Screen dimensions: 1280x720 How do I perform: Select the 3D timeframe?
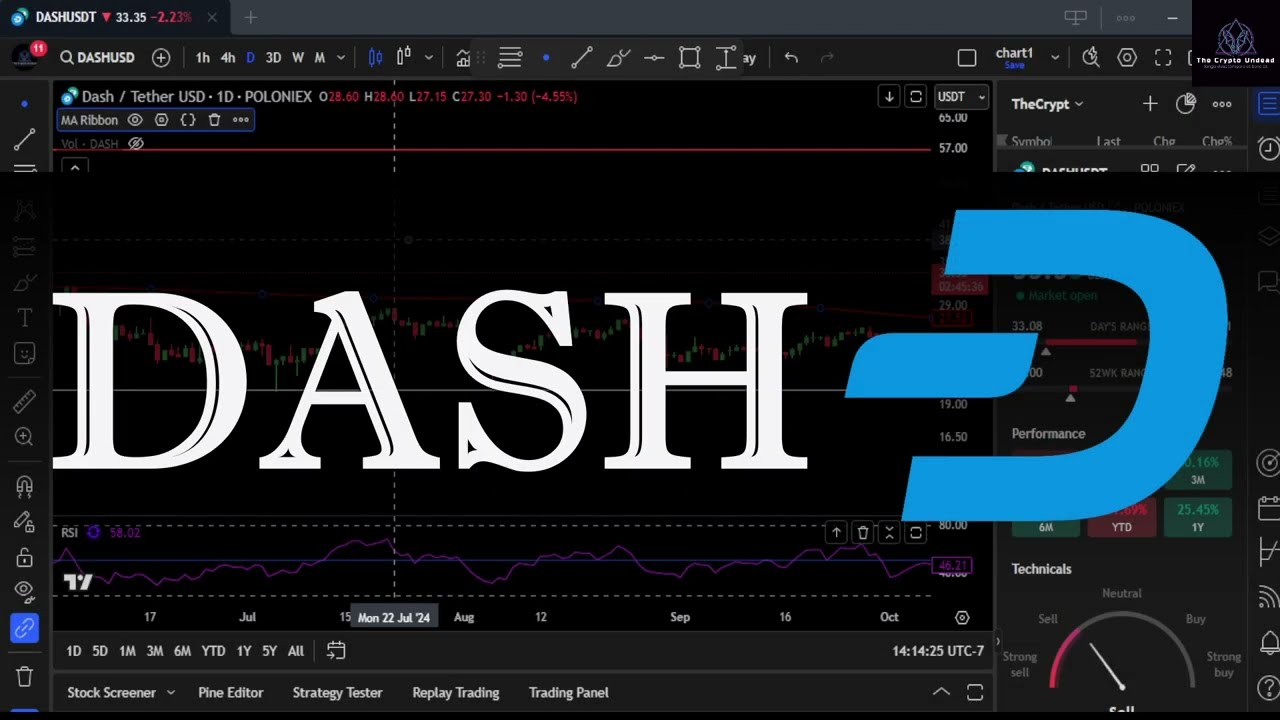(273, 58)
